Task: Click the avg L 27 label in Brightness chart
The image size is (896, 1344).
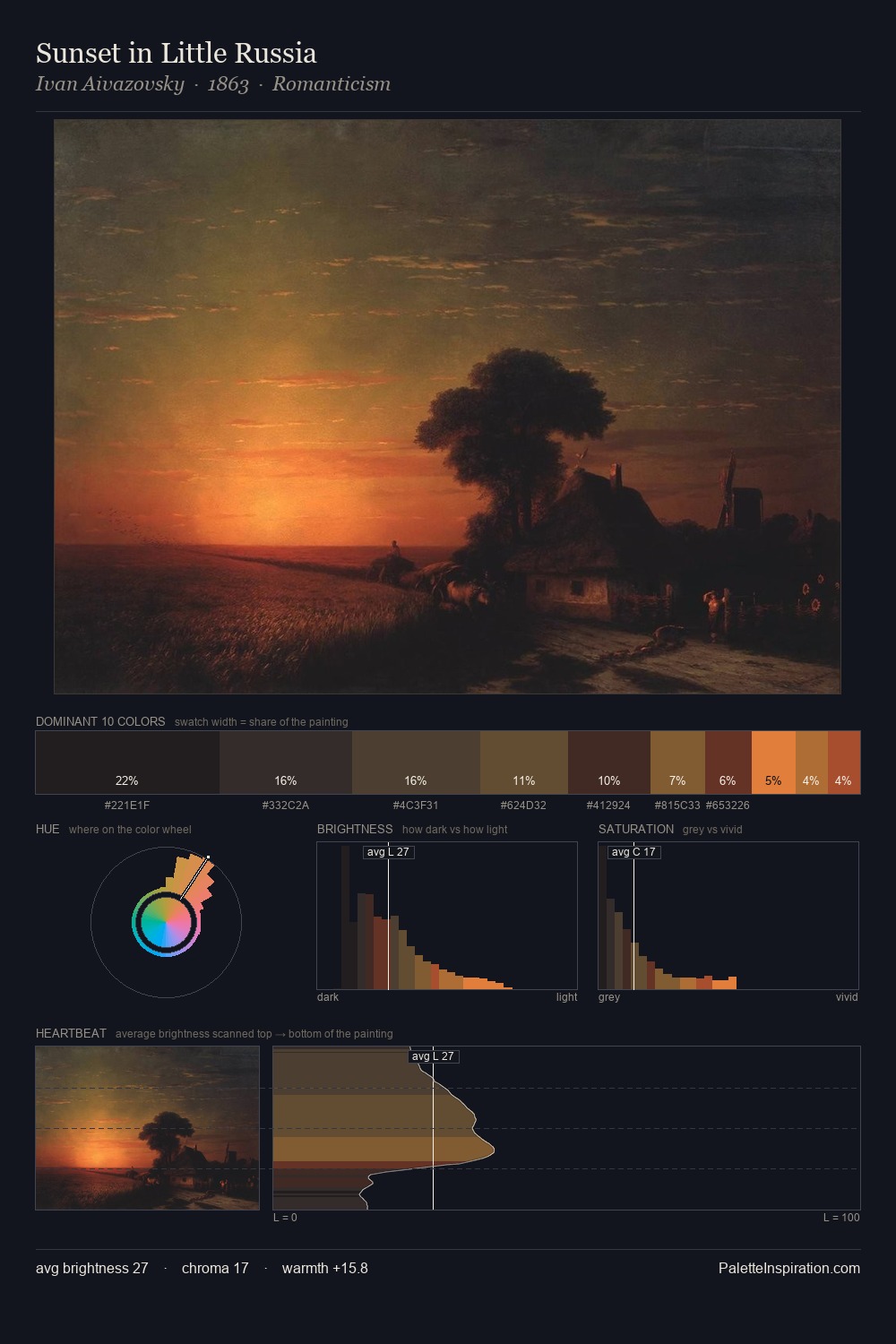Action: pyautogui.click(x=388, y=852)
